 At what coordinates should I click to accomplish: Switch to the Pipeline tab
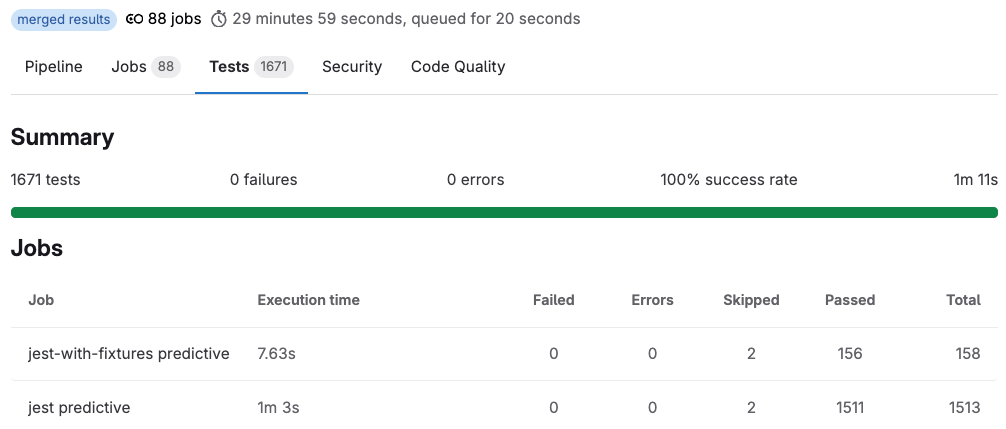coord(53,67)
